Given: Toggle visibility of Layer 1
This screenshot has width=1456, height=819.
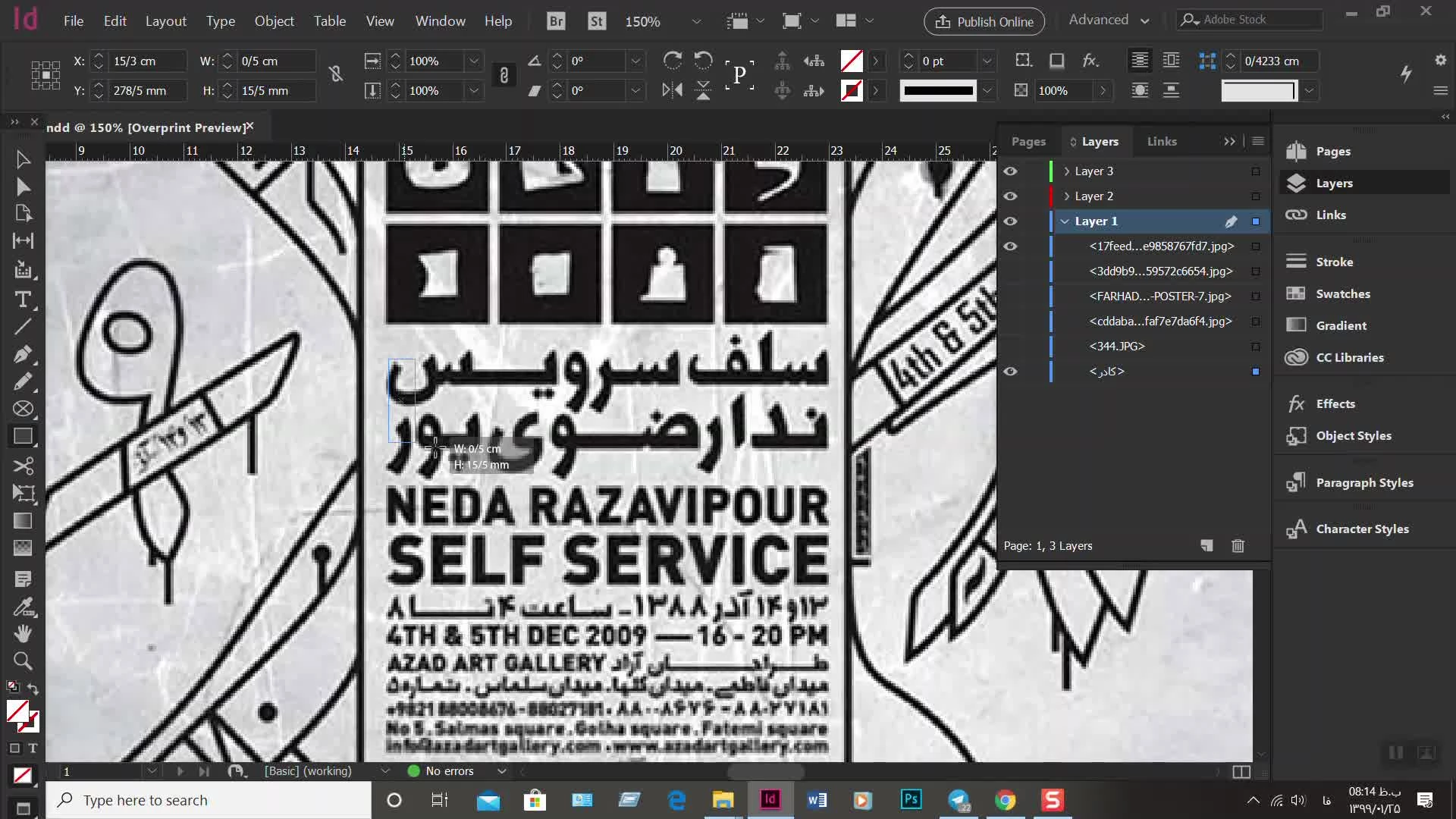Looking at the screenshot, I should (x=1010, y=221).
